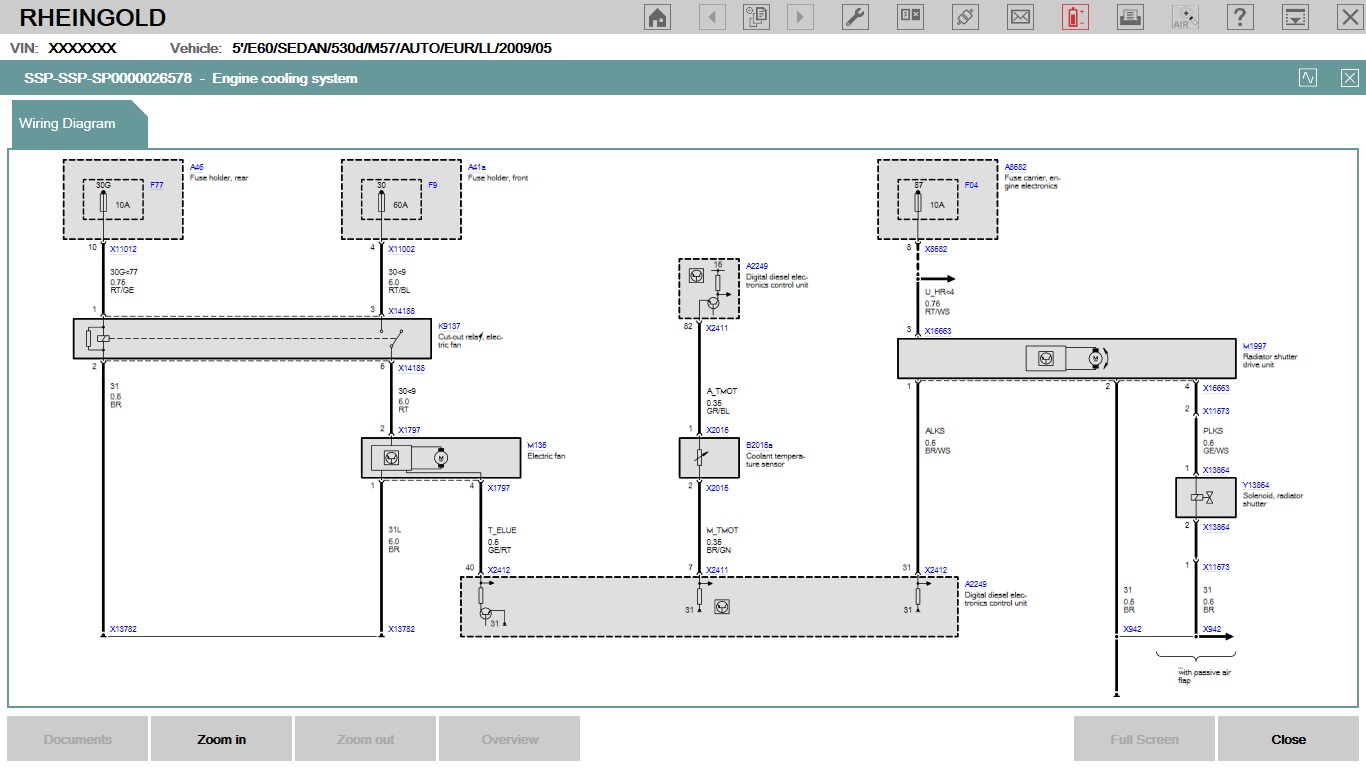Open the document history list icon

tap(756, 17)
